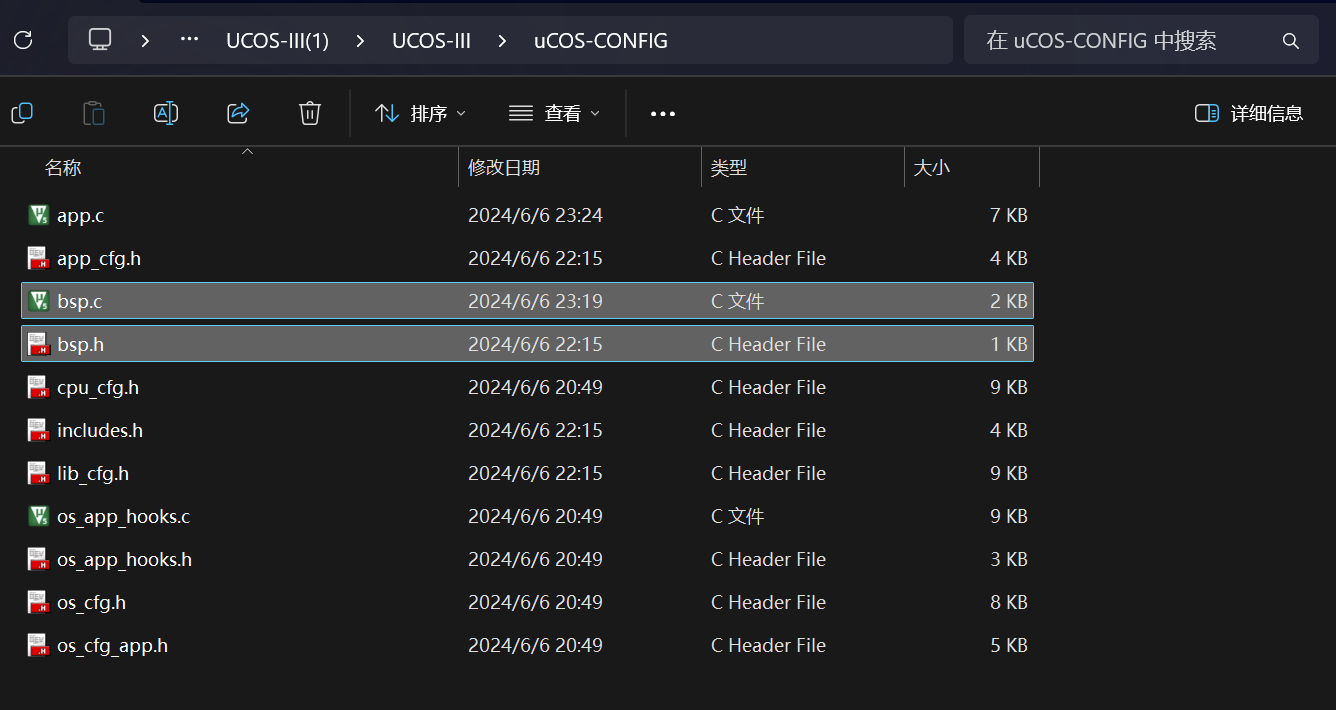Click the 8 KB size of os_cfg.h
The width and height of the screenshot is (1336, 710).
click(1009, 602)
